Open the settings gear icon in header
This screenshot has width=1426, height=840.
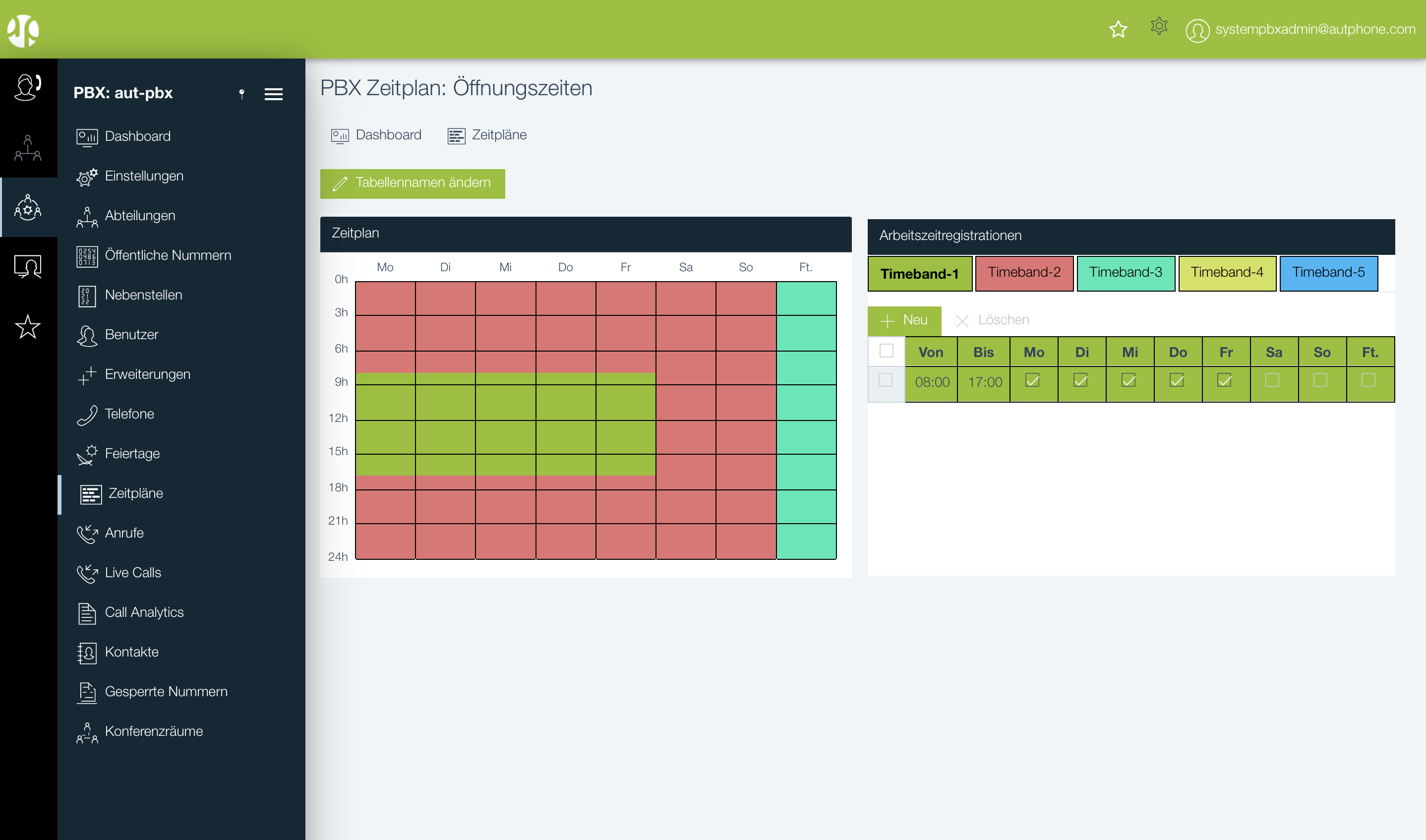[x=1158, y=27]
